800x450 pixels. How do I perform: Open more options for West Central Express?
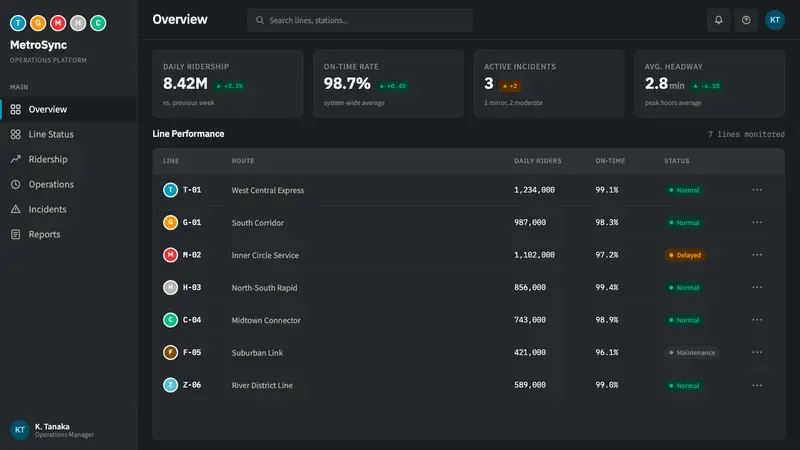point(757,190)
